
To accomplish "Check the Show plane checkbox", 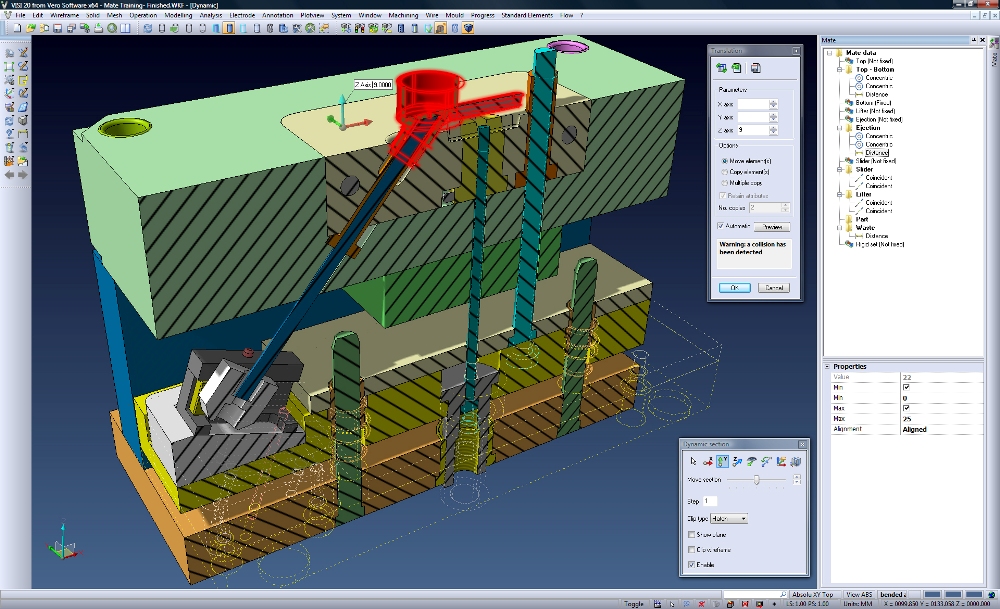I will point(691,534).
